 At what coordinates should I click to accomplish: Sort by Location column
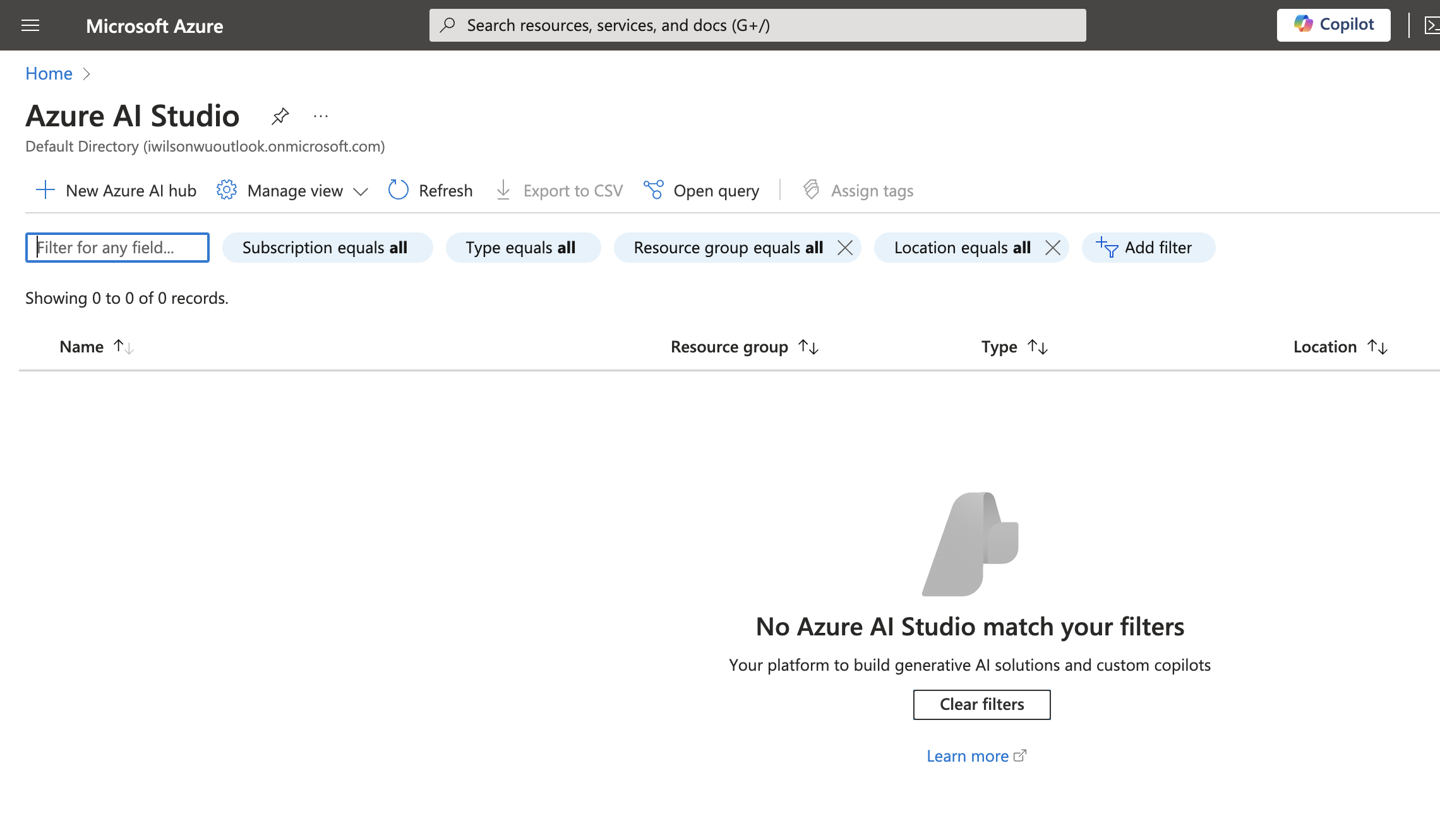pyautogui.click(x=1340, y=347)
